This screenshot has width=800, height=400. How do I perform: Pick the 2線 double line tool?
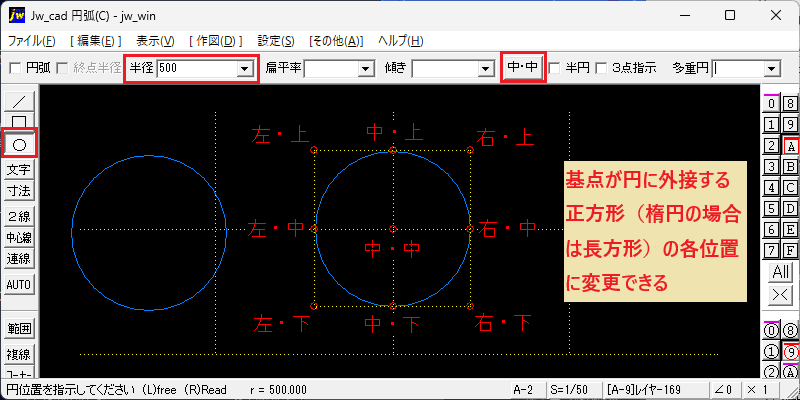click(x=19, y=216)
